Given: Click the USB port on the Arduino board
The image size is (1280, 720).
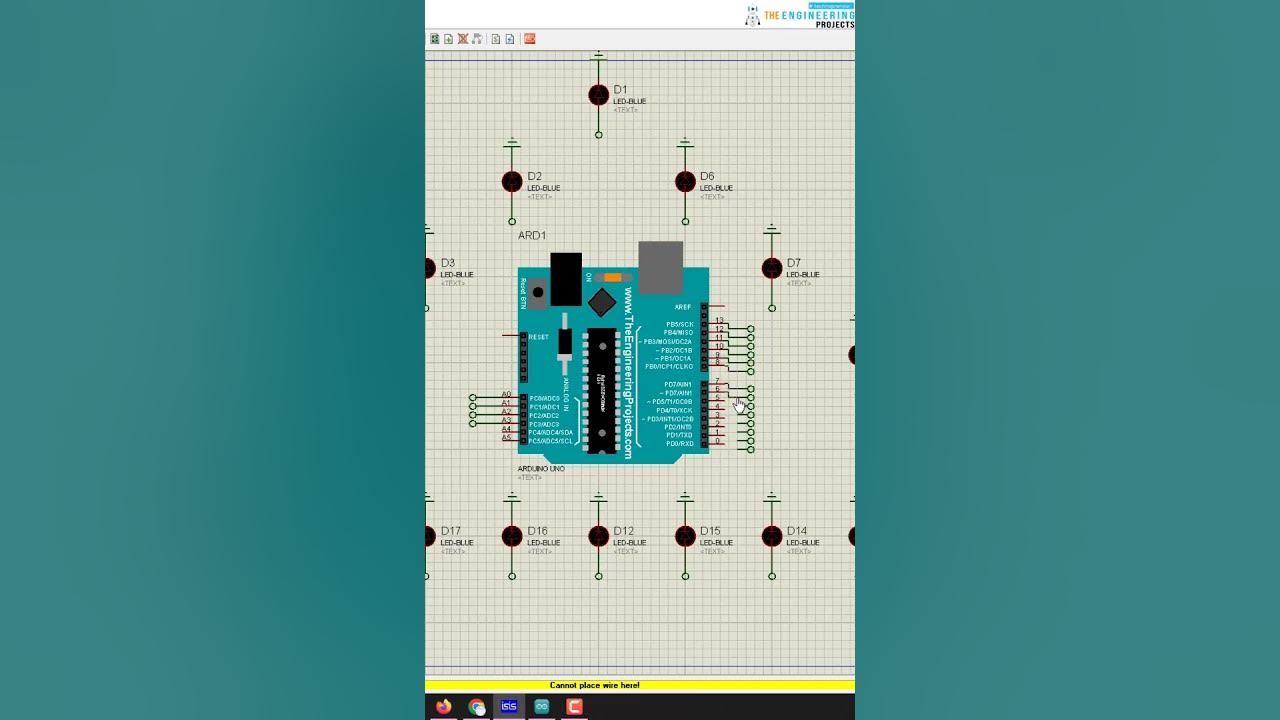Looking at the screenshot, I should [x=660, y=268].
